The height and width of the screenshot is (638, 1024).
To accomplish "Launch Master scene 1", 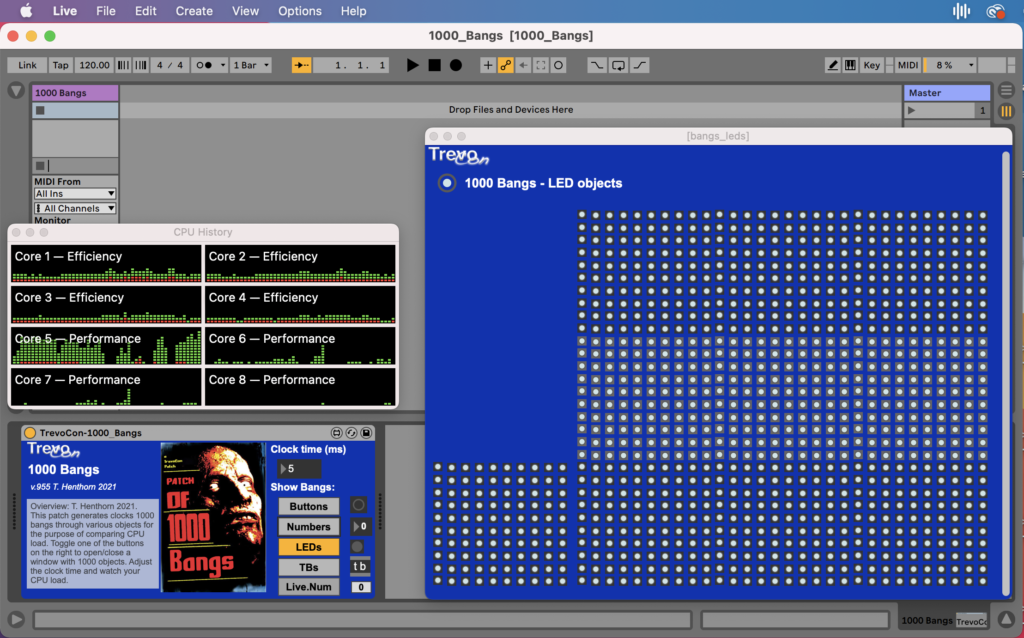I will tap(912, 110).
